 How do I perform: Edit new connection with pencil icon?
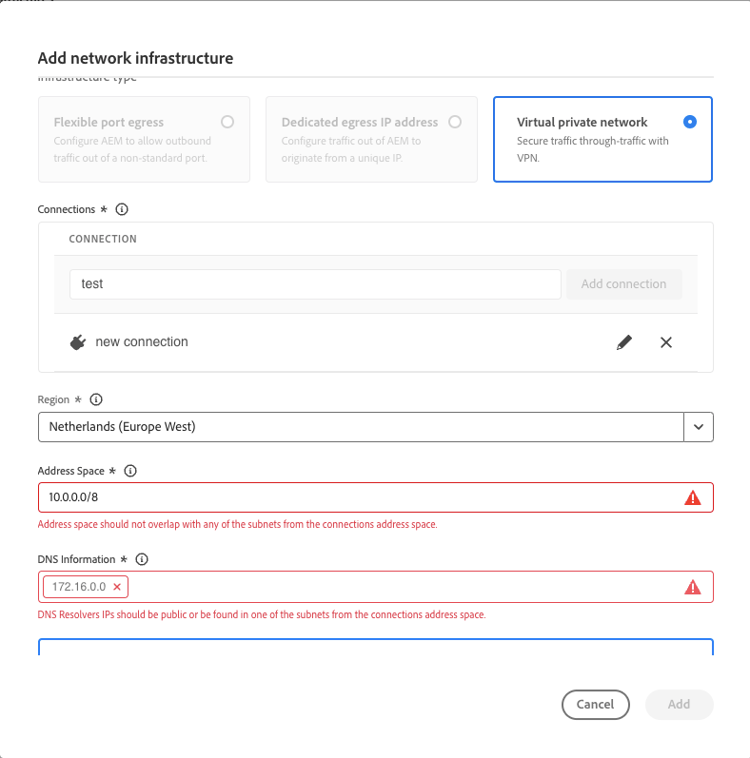click(x=624, y=342)
